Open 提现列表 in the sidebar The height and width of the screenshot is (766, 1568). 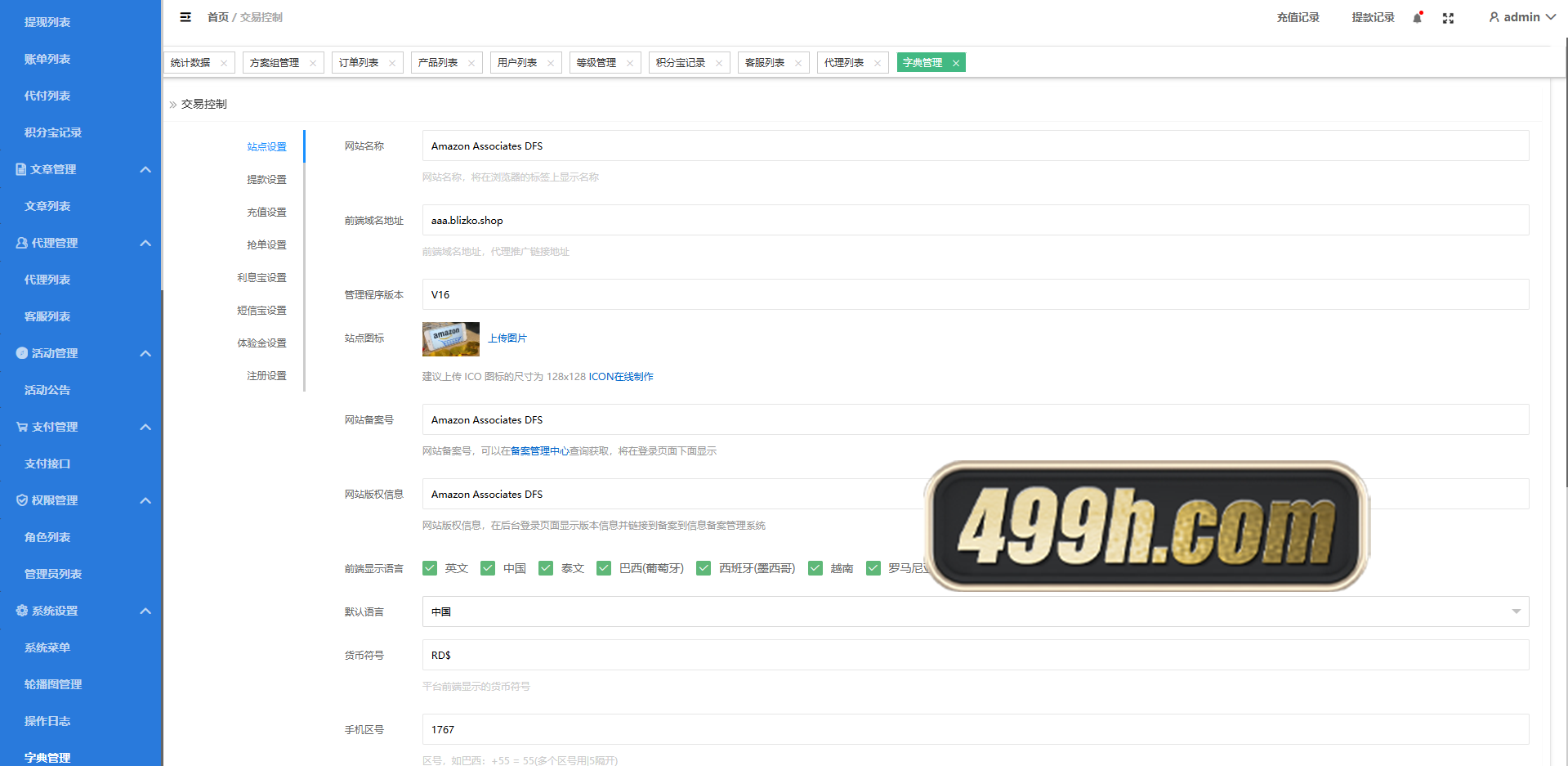tap(47, 22)
